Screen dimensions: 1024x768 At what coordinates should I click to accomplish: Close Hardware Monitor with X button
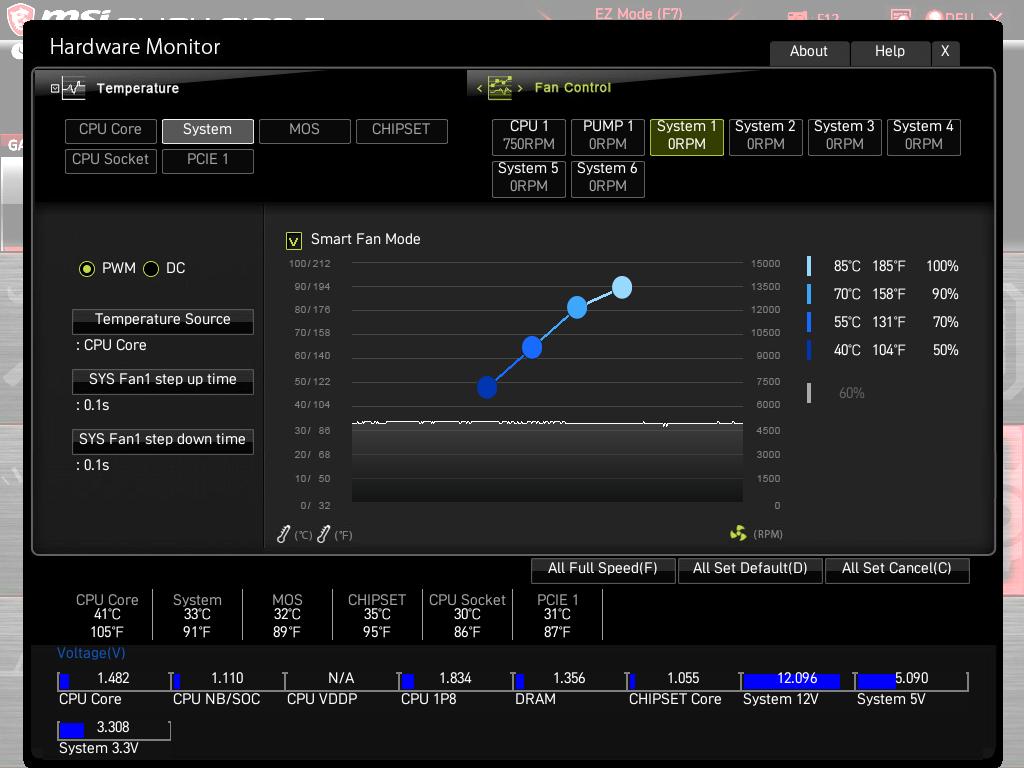[945, 52]
